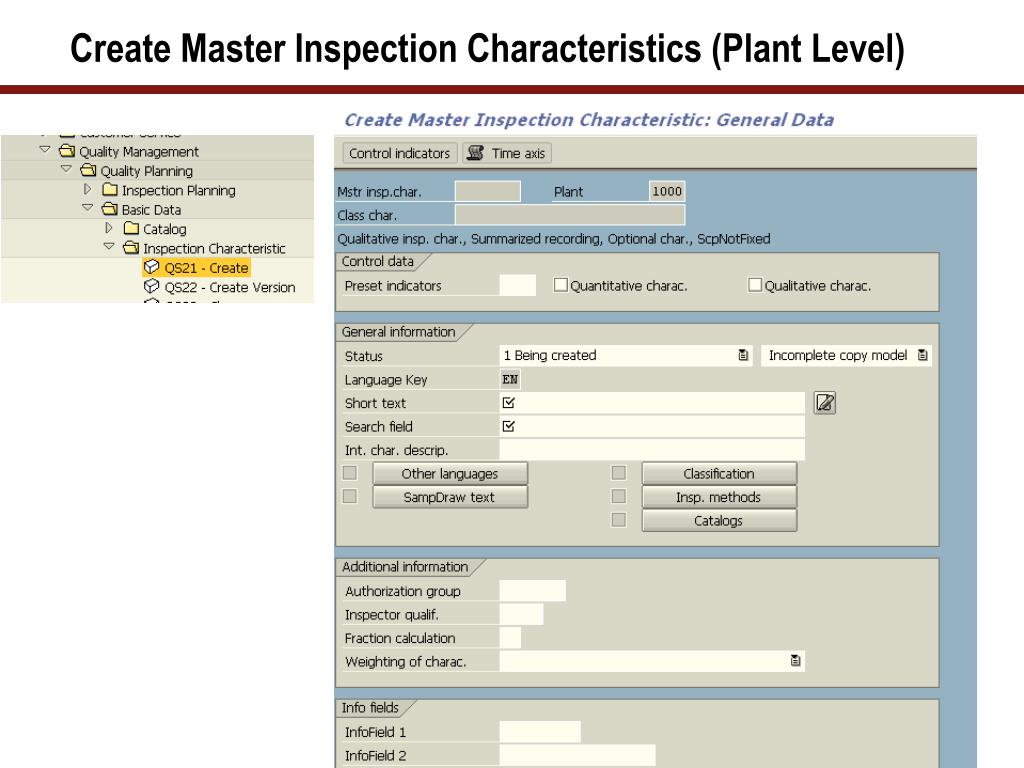Click the Fraction calculation input field
The width and height of the screenshot is (1024, 768).
[510, 638]
